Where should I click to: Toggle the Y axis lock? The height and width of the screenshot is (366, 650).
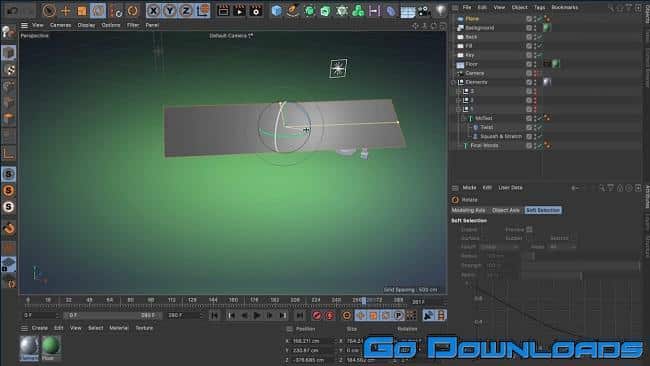click(170, 10)
